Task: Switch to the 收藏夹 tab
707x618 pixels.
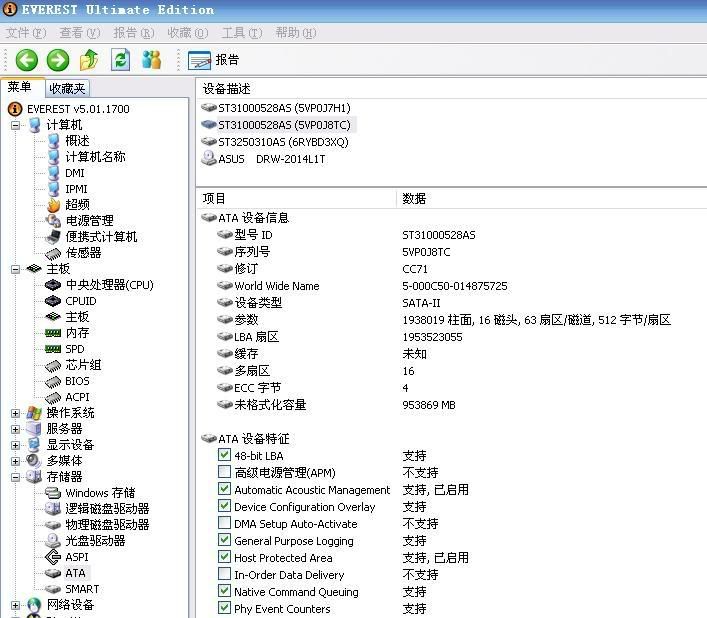Action: (67, 89)
